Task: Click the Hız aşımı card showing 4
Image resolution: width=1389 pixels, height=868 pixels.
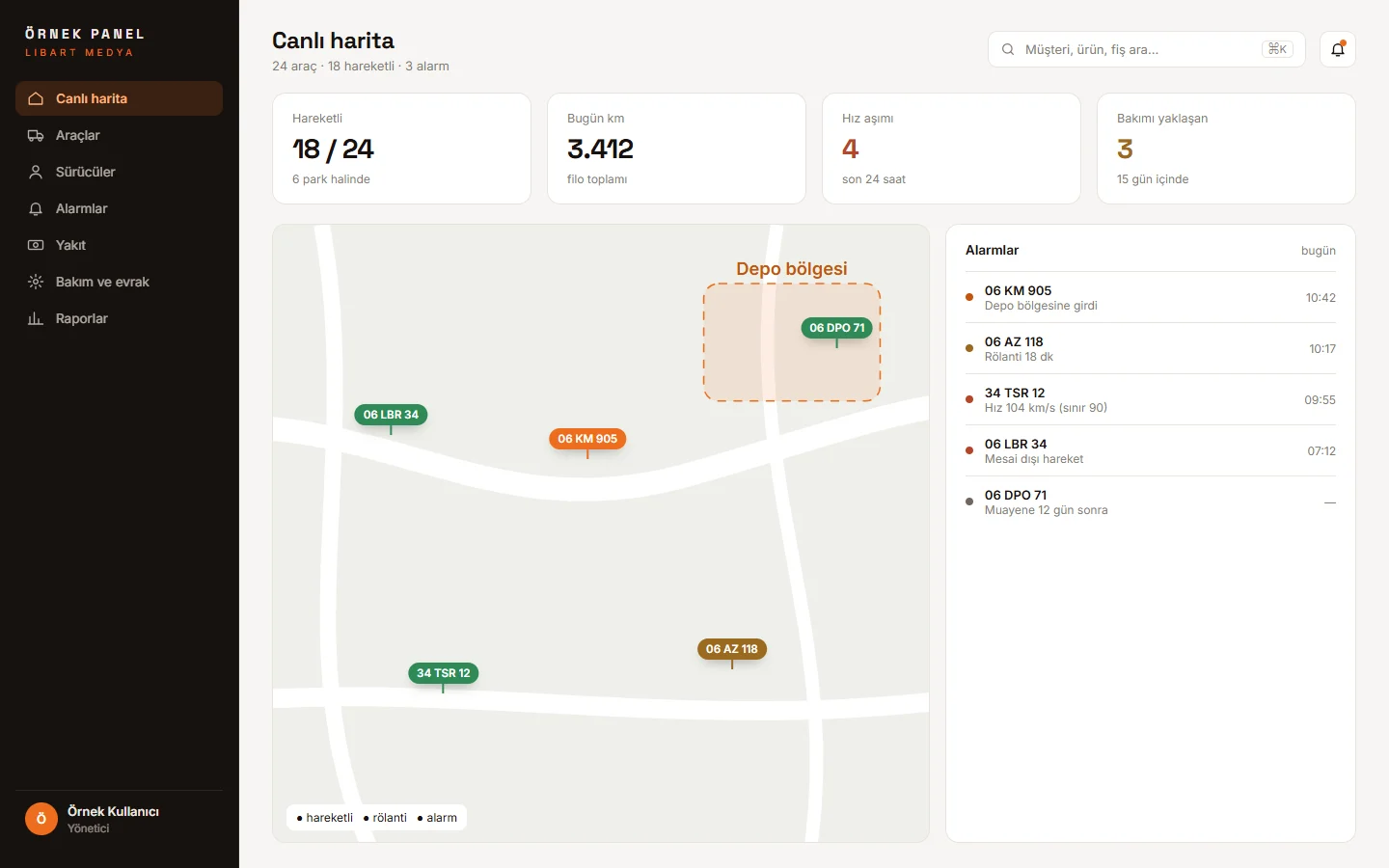Action: [951, 149]
